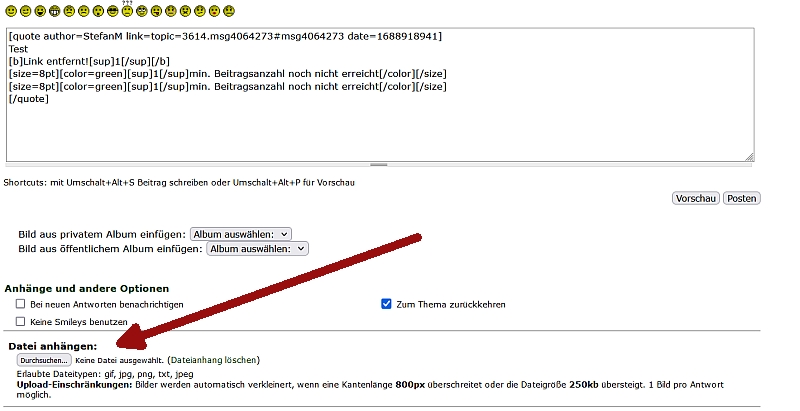Grab the textarea resize bar below the editor
The width and height of the screenshot is (800, 411).
(x=379, y=164)
